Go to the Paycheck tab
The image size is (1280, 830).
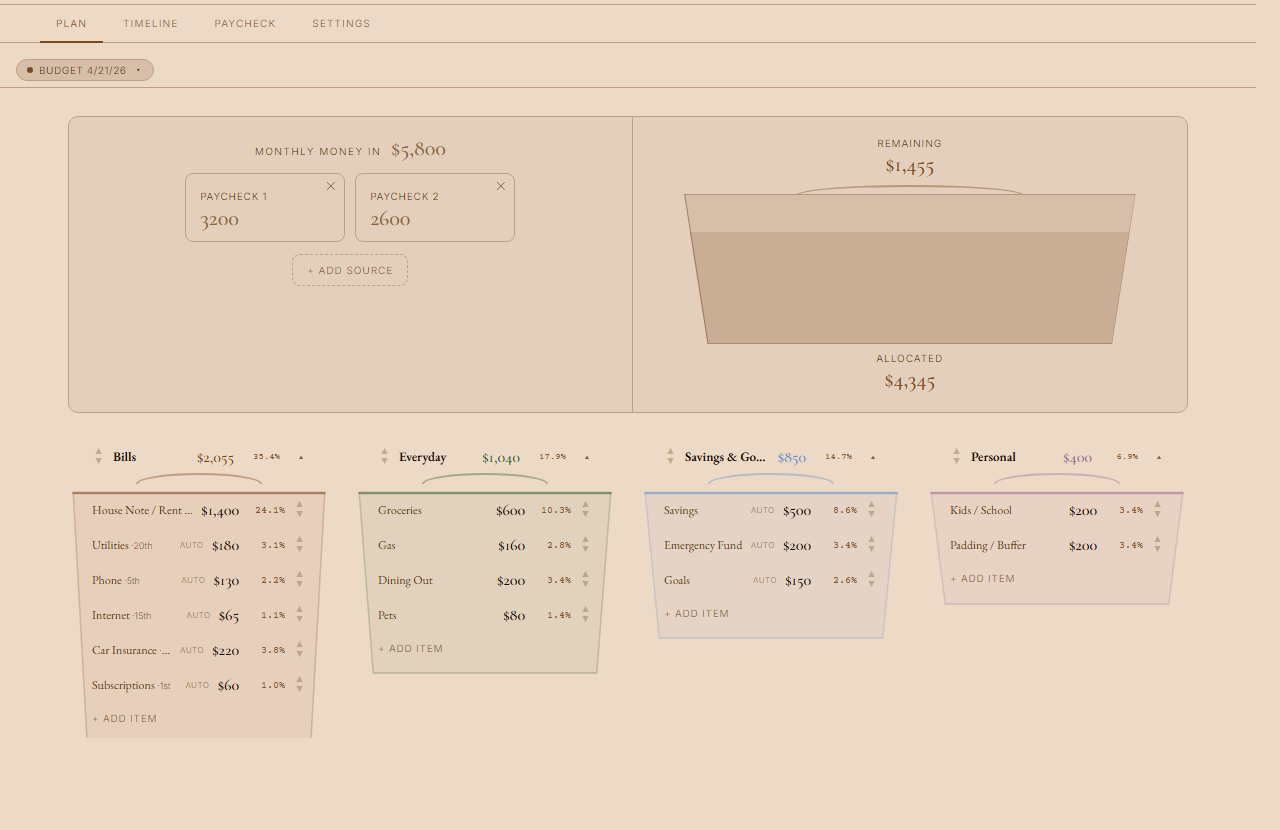[245, 24]
